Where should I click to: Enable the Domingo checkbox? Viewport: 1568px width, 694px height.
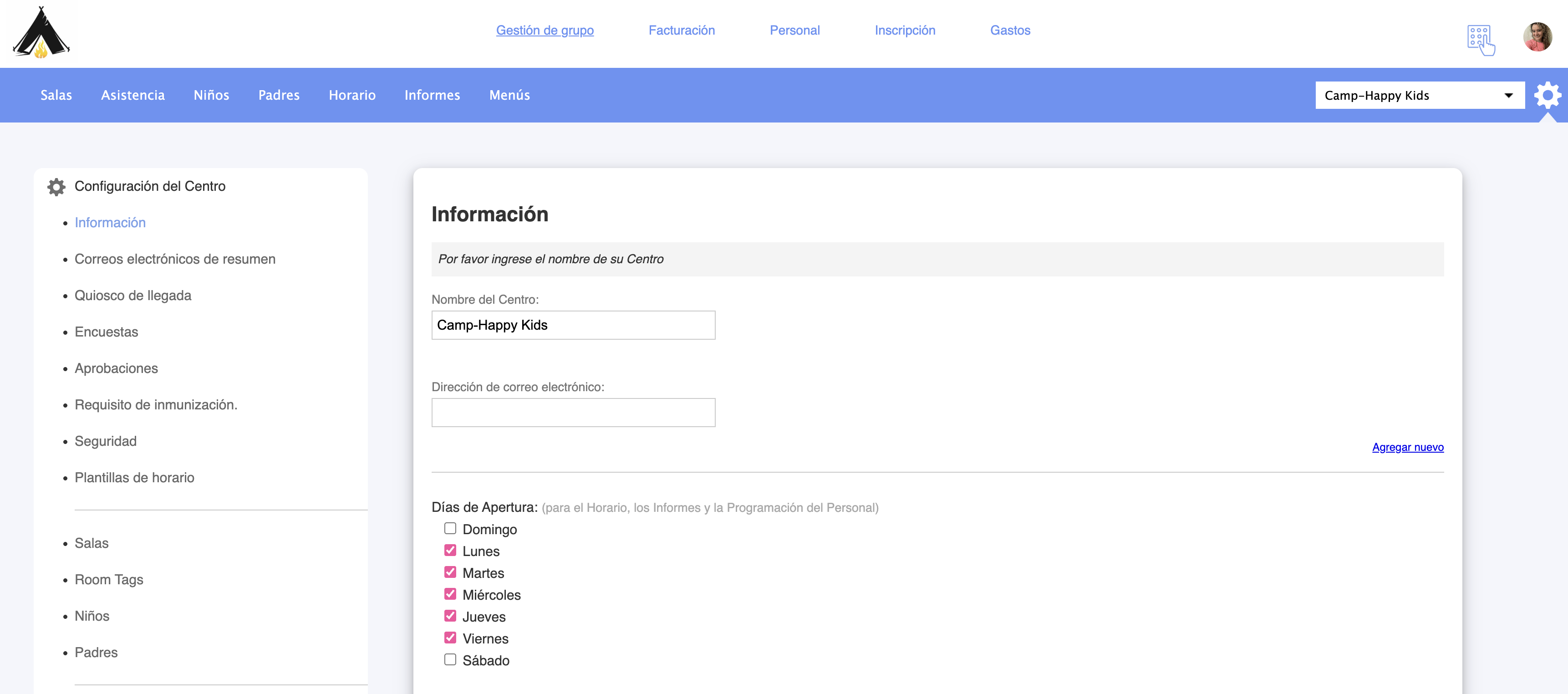[450, 528]
